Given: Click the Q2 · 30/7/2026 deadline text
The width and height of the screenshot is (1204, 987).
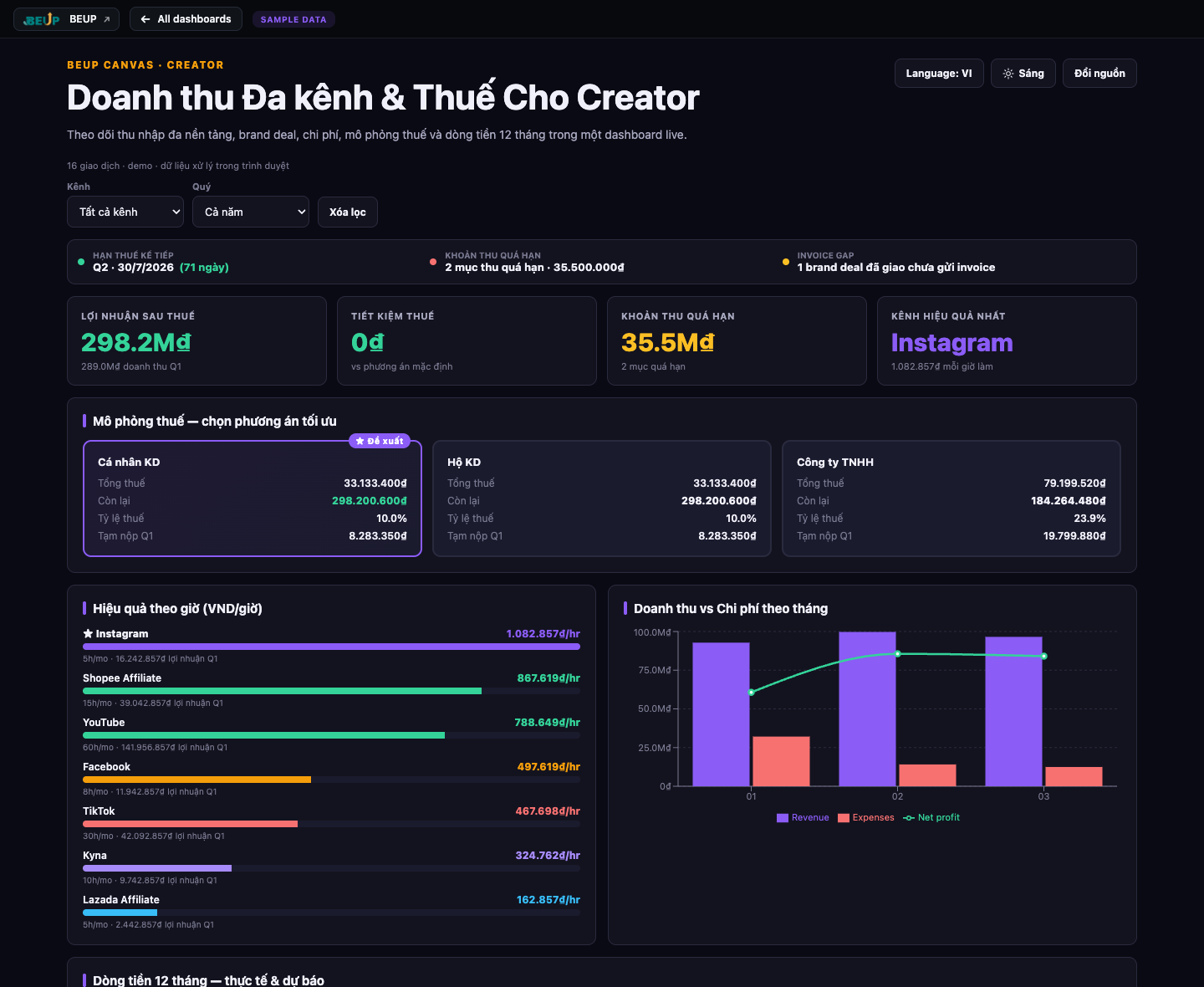Looking at the screenshot, I should coord(133,268).
